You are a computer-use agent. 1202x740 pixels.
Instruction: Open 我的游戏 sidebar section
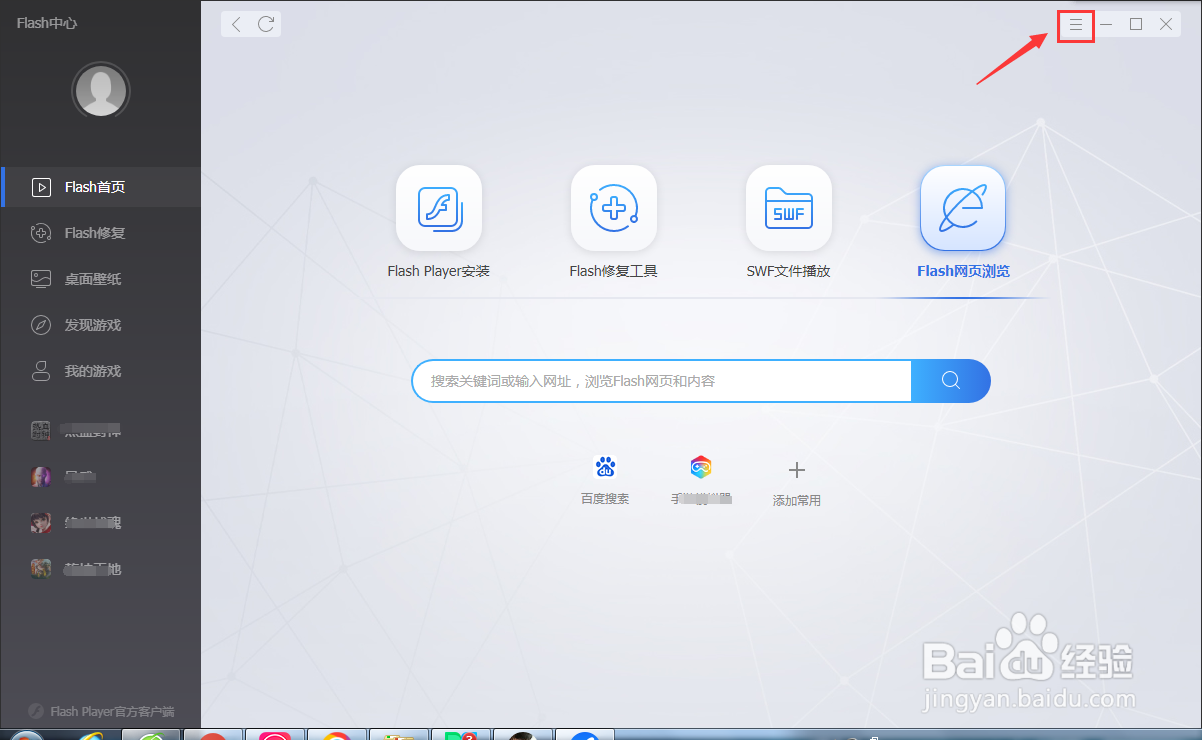[100, 371]
